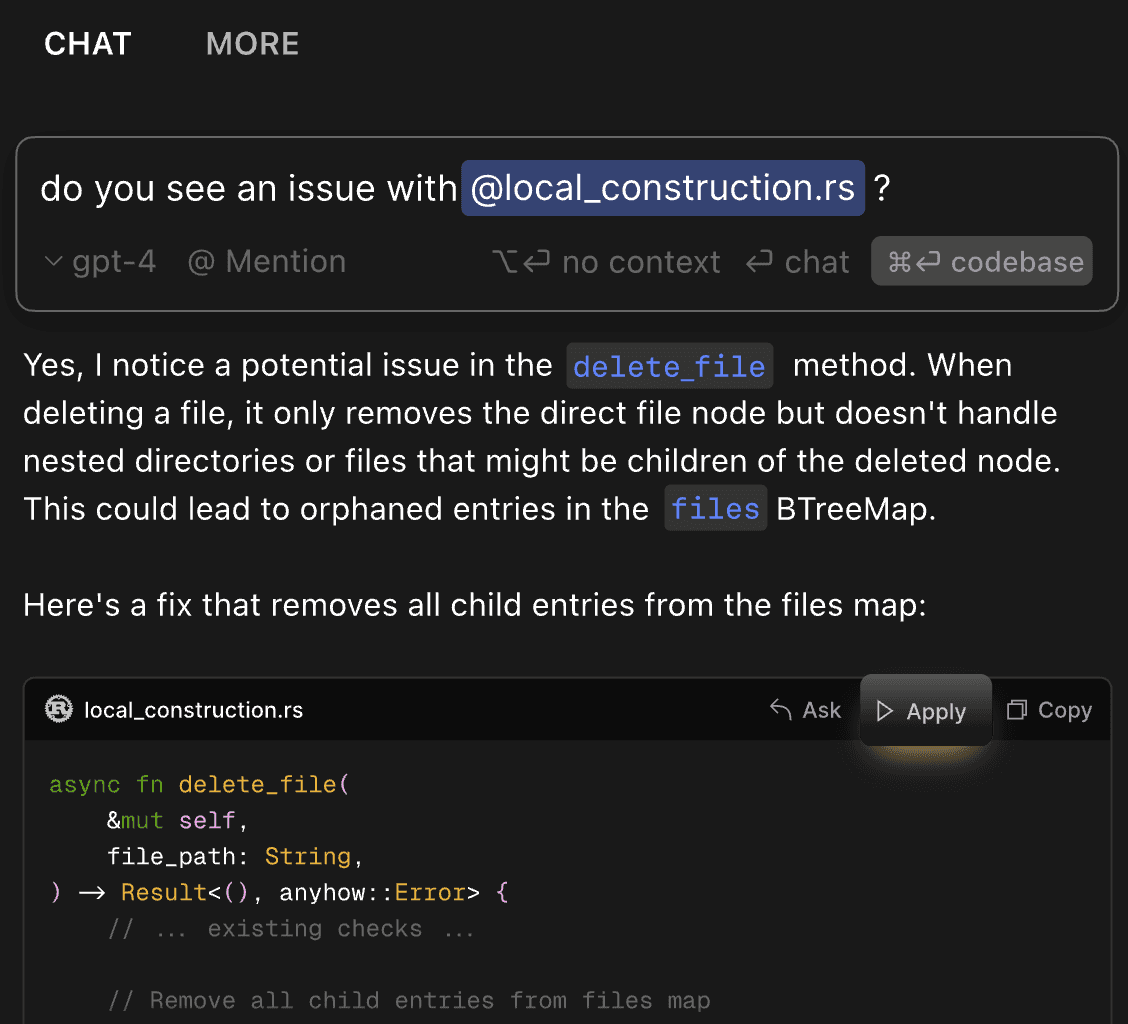The image size is (1128, 1024).
Task: Click the Rust file icon in code header
Action: coord(59,710)
